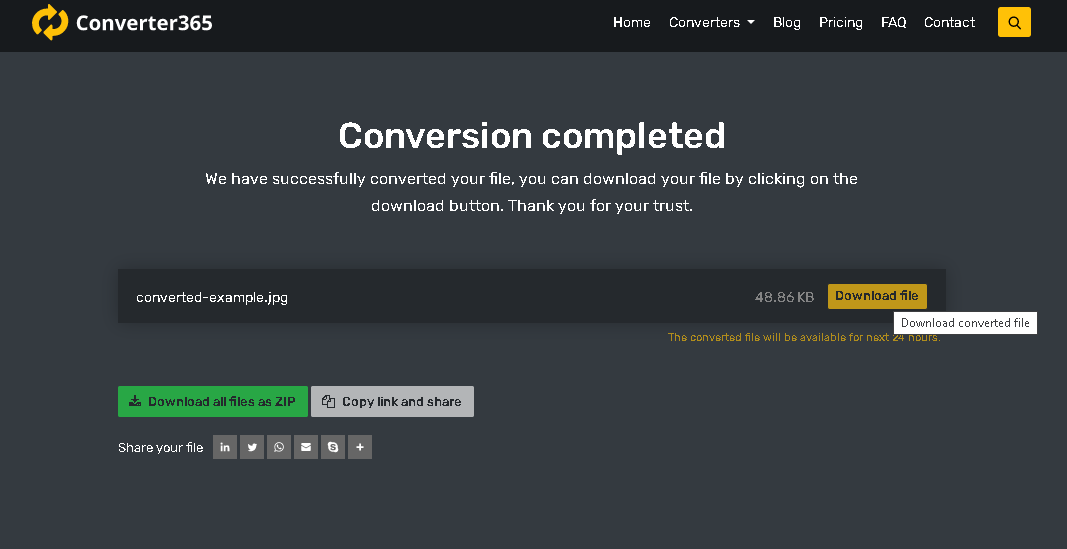Click the converted-example.jpg file name
The width and height of the screenshot is (1067, 549).
(212, 297)
